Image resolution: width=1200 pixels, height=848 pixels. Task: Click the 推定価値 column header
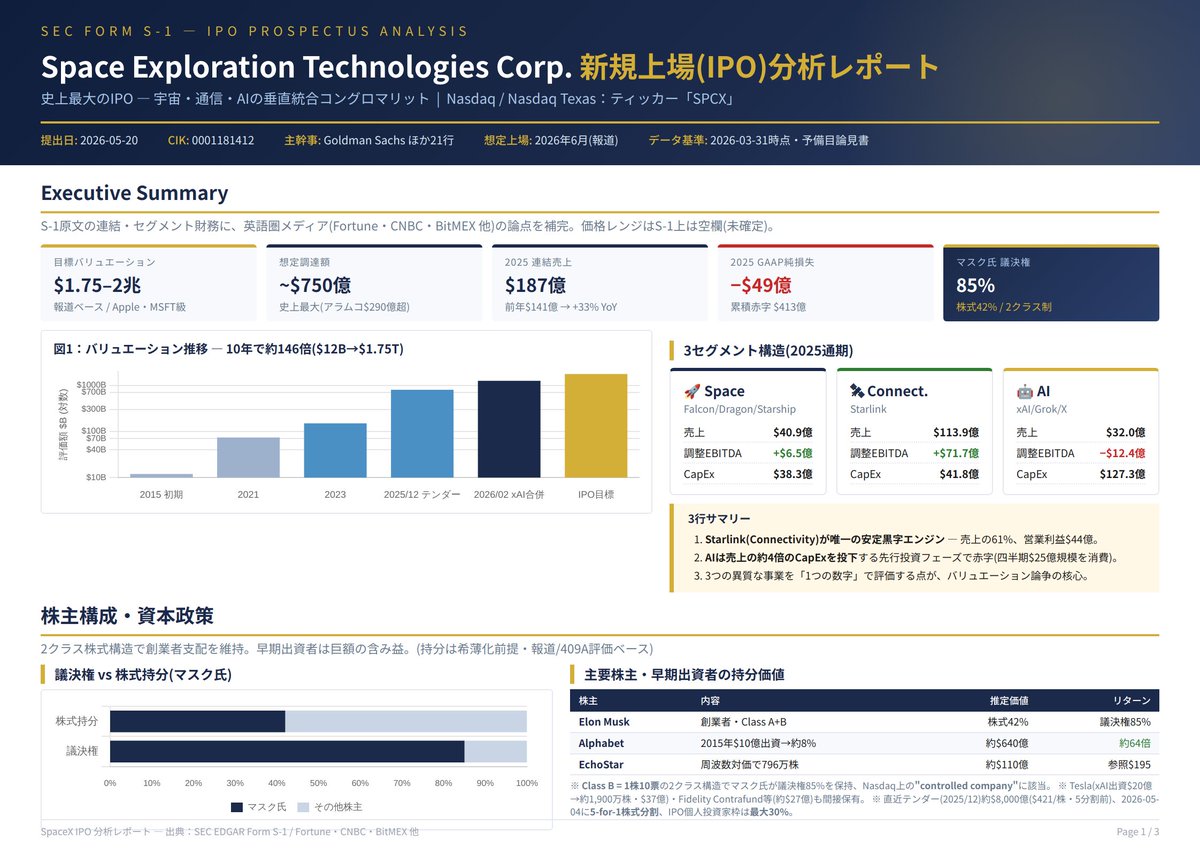point(1009,701)
